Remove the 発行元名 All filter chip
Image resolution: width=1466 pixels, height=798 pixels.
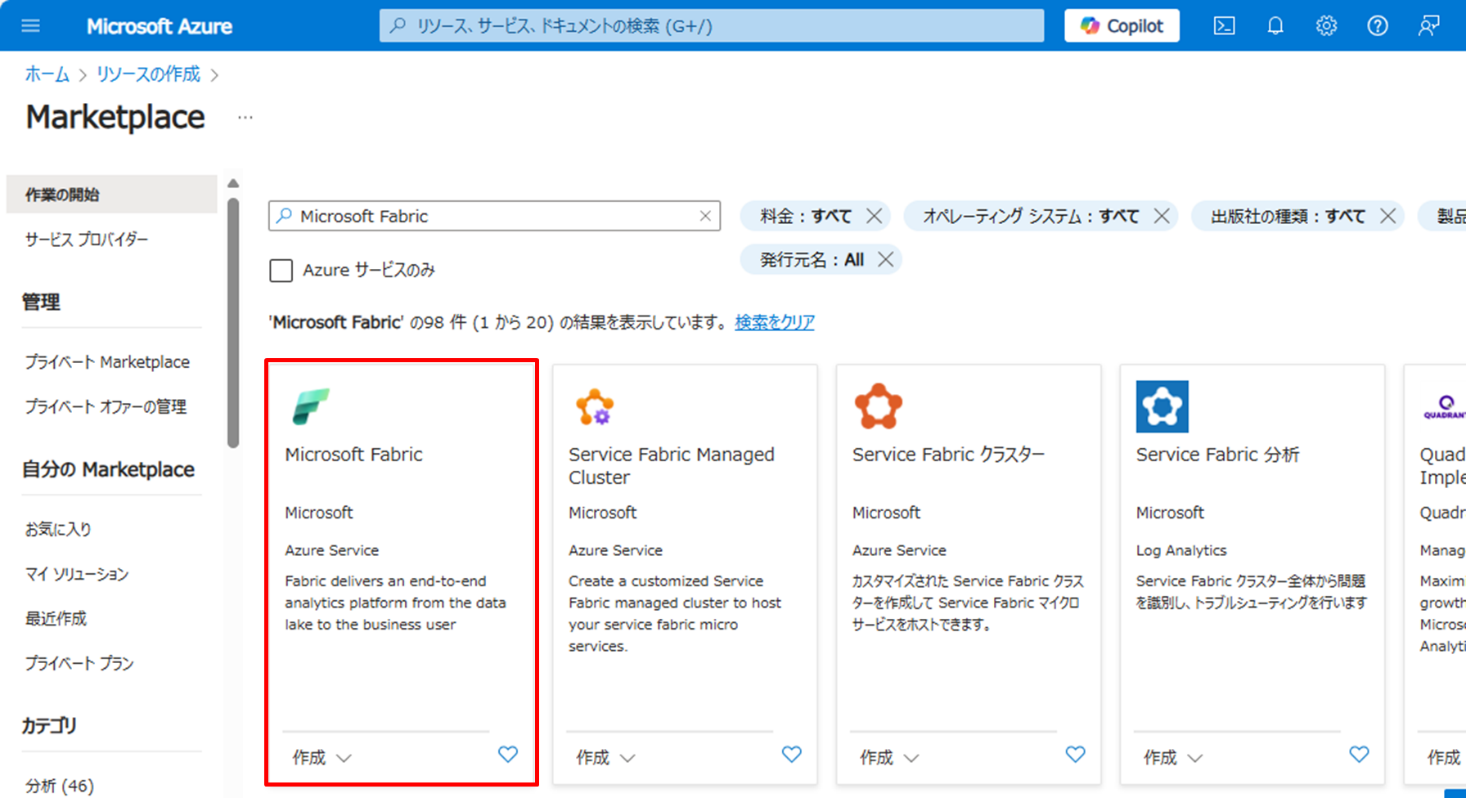click(885, 260)
